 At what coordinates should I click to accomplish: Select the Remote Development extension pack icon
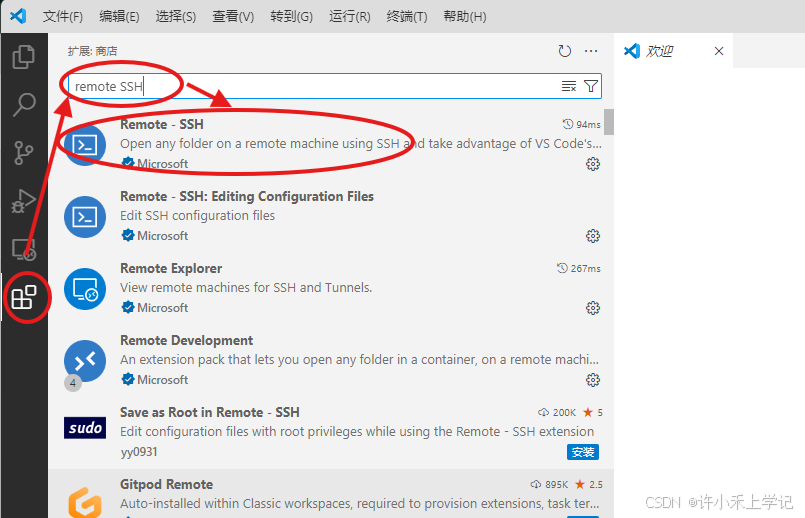point(85,361)
